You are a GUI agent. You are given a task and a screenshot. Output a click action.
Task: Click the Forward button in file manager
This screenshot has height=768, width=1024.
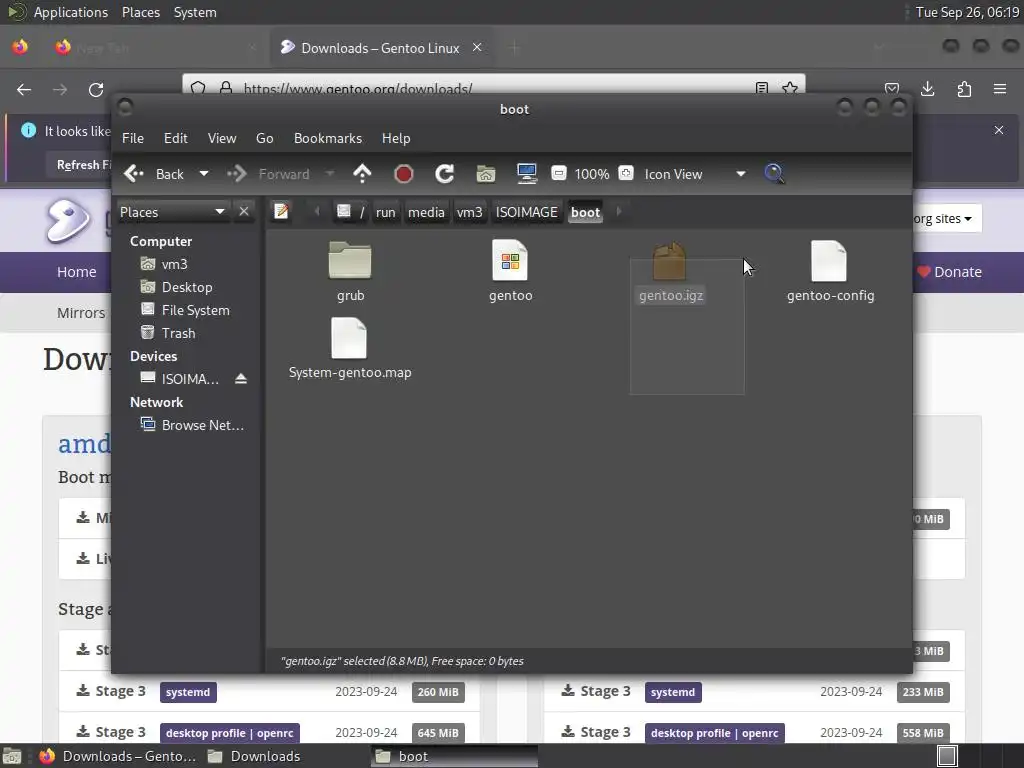click(268, 174)
